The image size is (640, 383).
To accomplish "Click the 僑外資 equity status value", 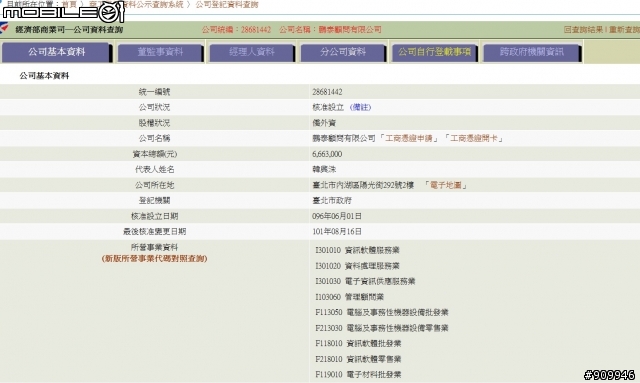I will [x=324, y=123].
